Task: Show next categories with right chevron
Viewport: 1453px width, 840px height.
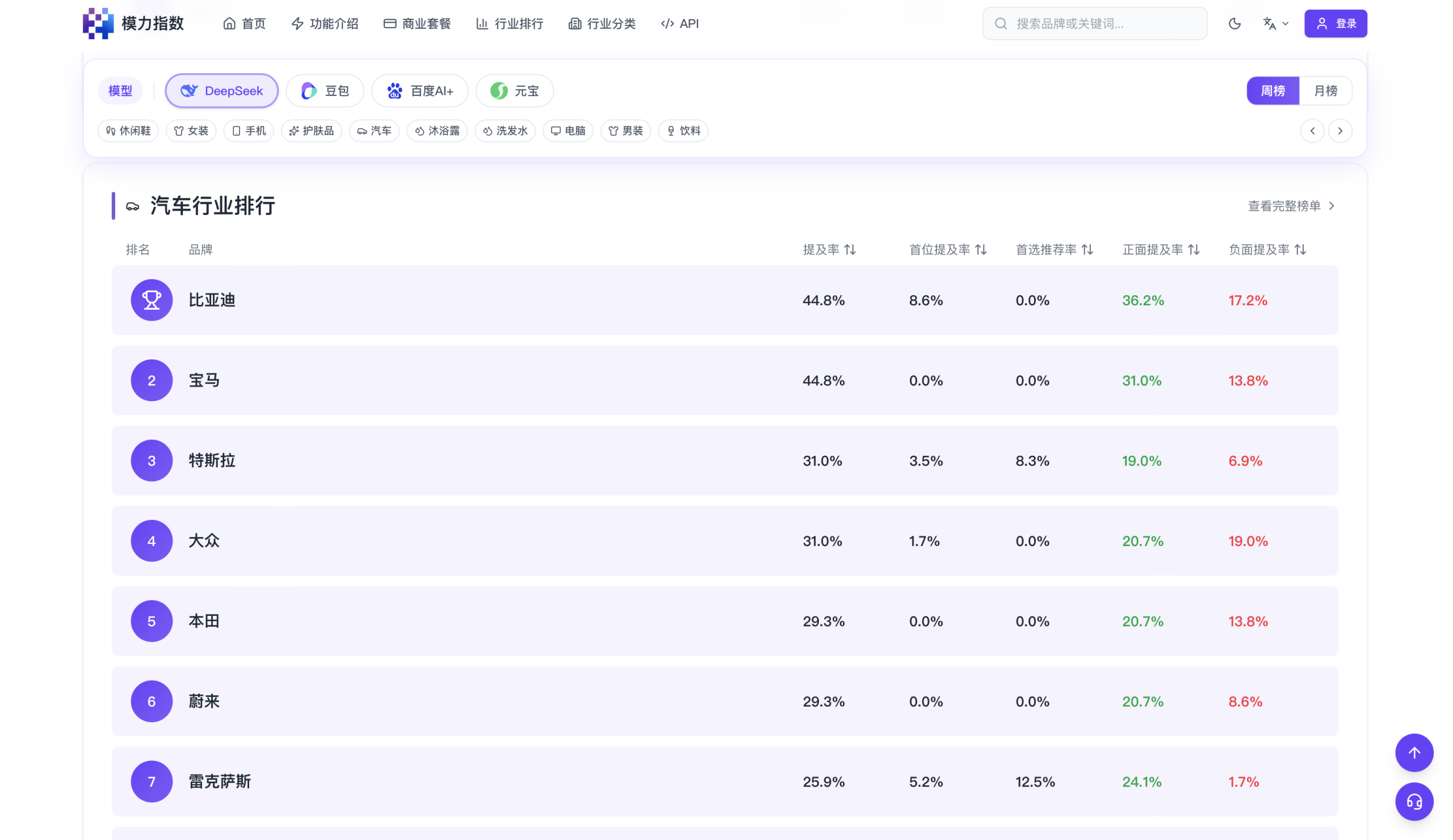Action: 1340,131
